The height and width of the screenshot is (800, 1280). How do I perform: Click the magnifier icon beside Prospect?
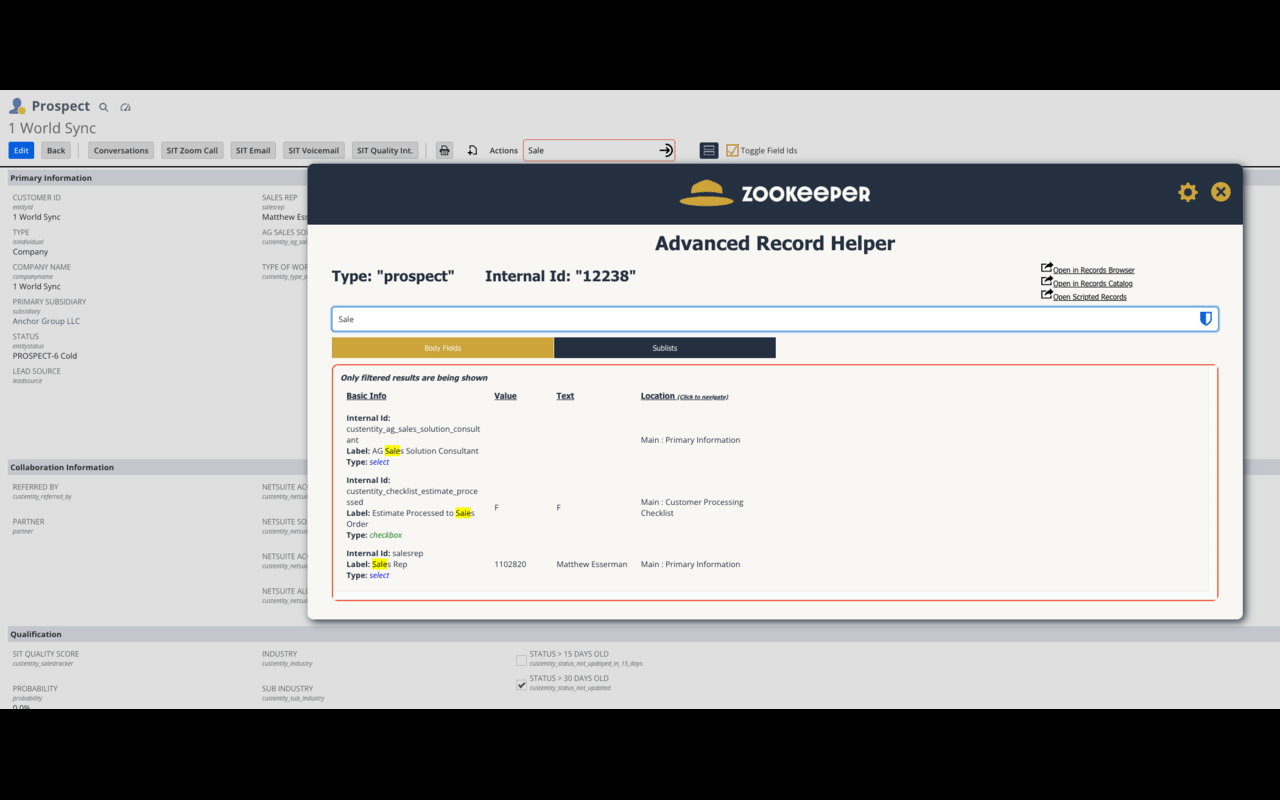(103, 107)
